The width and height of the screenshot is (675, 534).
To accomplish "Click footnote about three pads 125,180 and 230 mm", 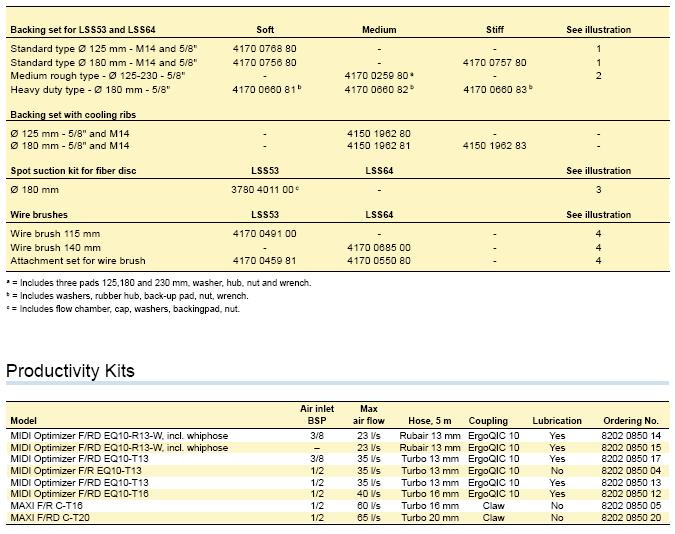I will pos(159,283).
